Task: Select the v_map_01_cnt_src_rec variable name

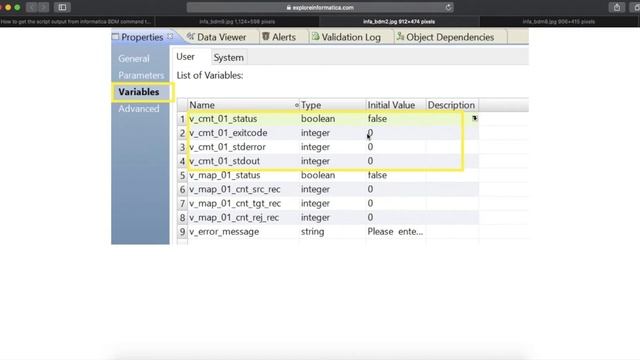Action: click(x=235, y=189)
